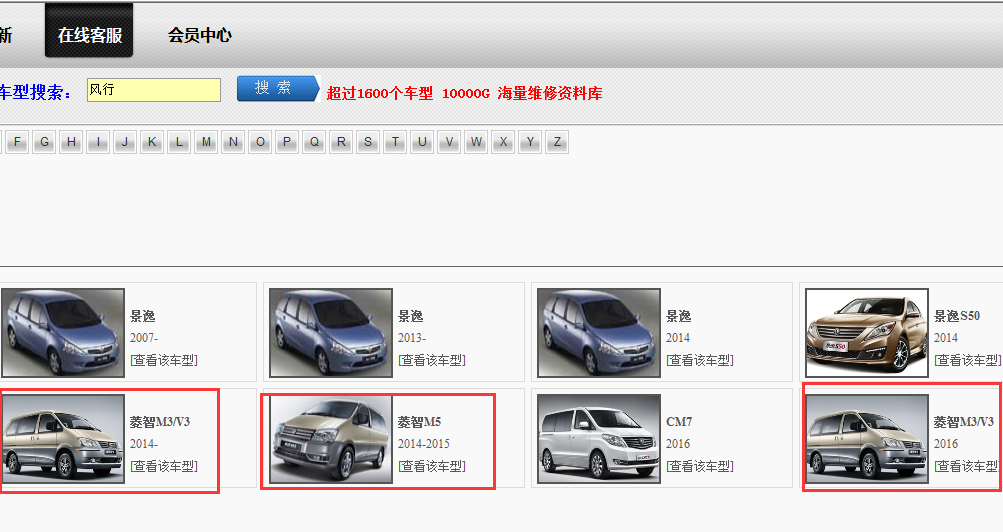Click red text 海量维修资料库
The height and width of the screenshot is (532, 1003).
coord(550,93)
